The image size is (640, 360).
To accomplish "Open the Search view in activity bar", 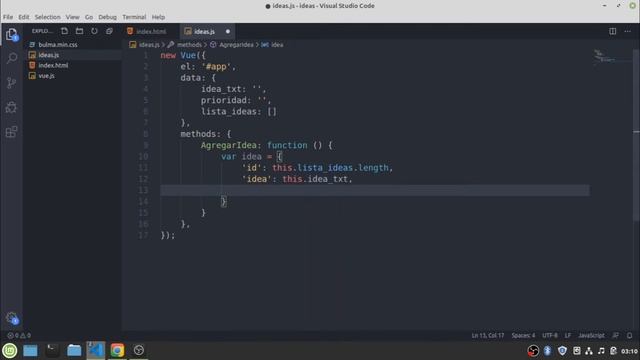I will point(11,58).
